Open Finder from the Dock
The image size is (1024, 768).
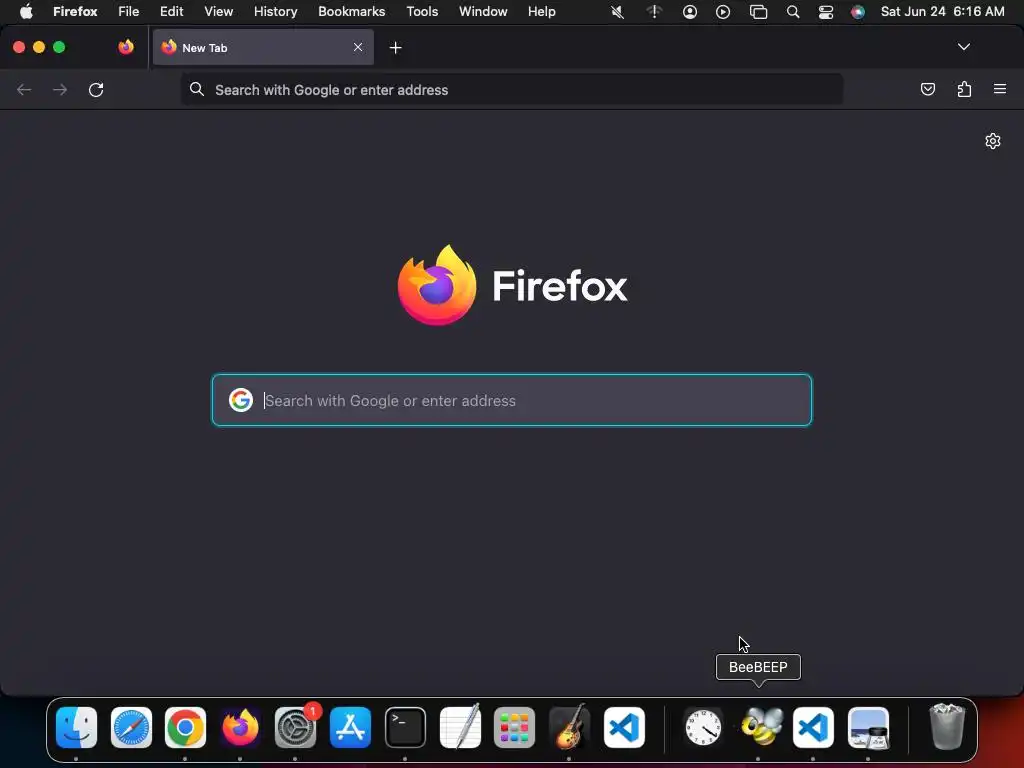click(76, 728)
